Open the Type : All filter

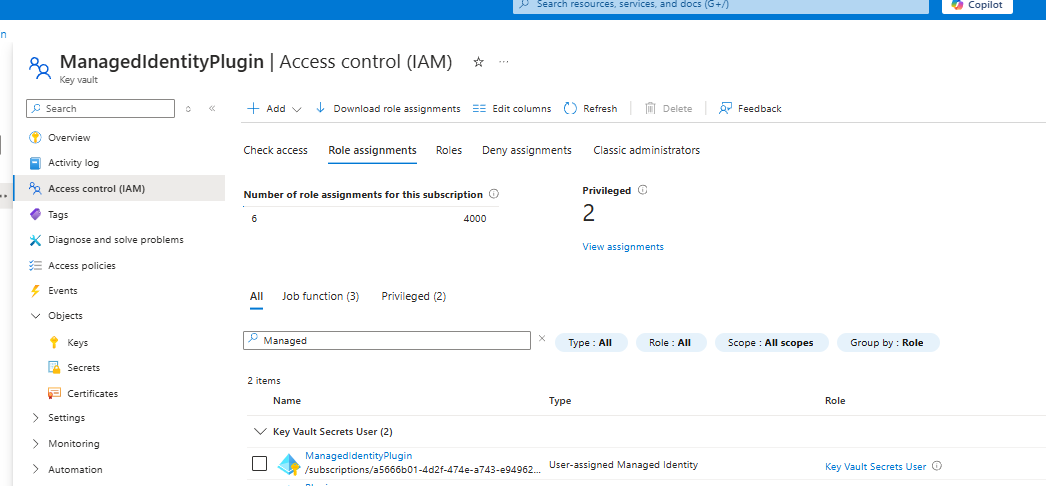tap(591, 343)
